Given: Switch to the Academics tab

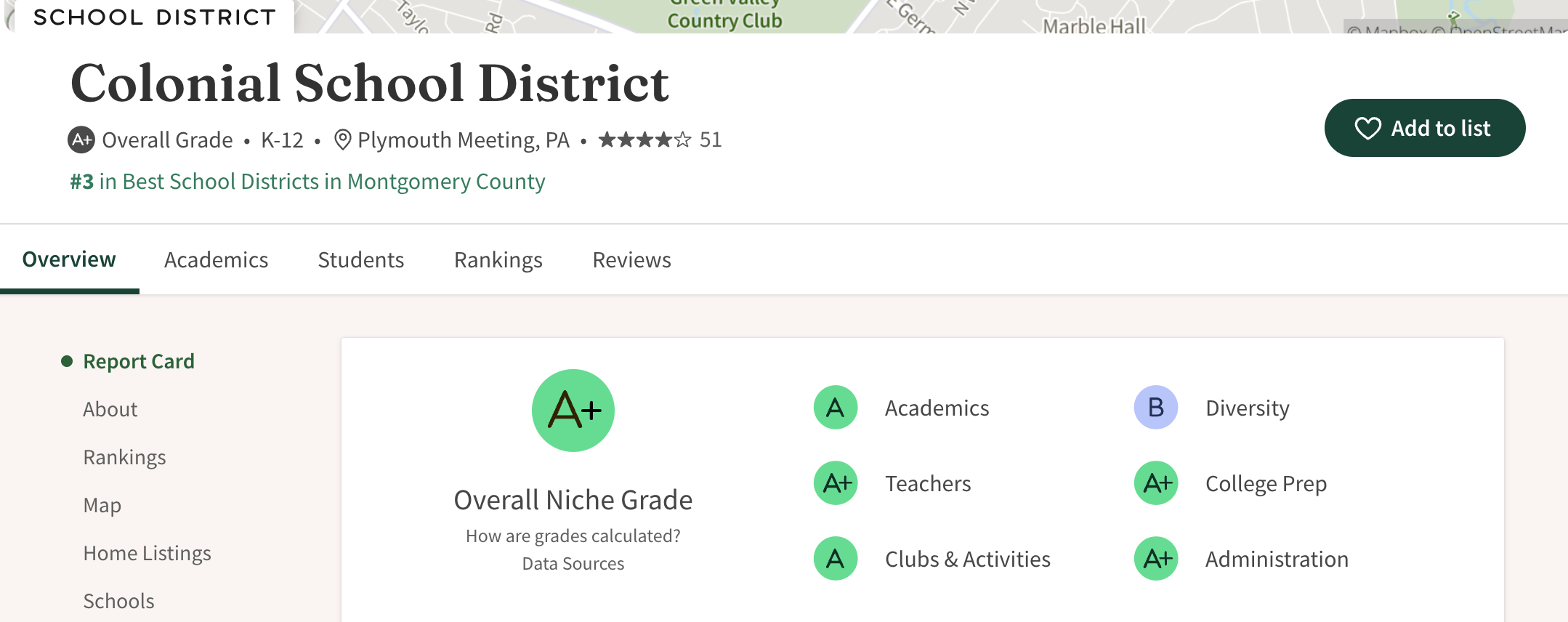Looking at the screenshot, I should (x=216, y=260).
